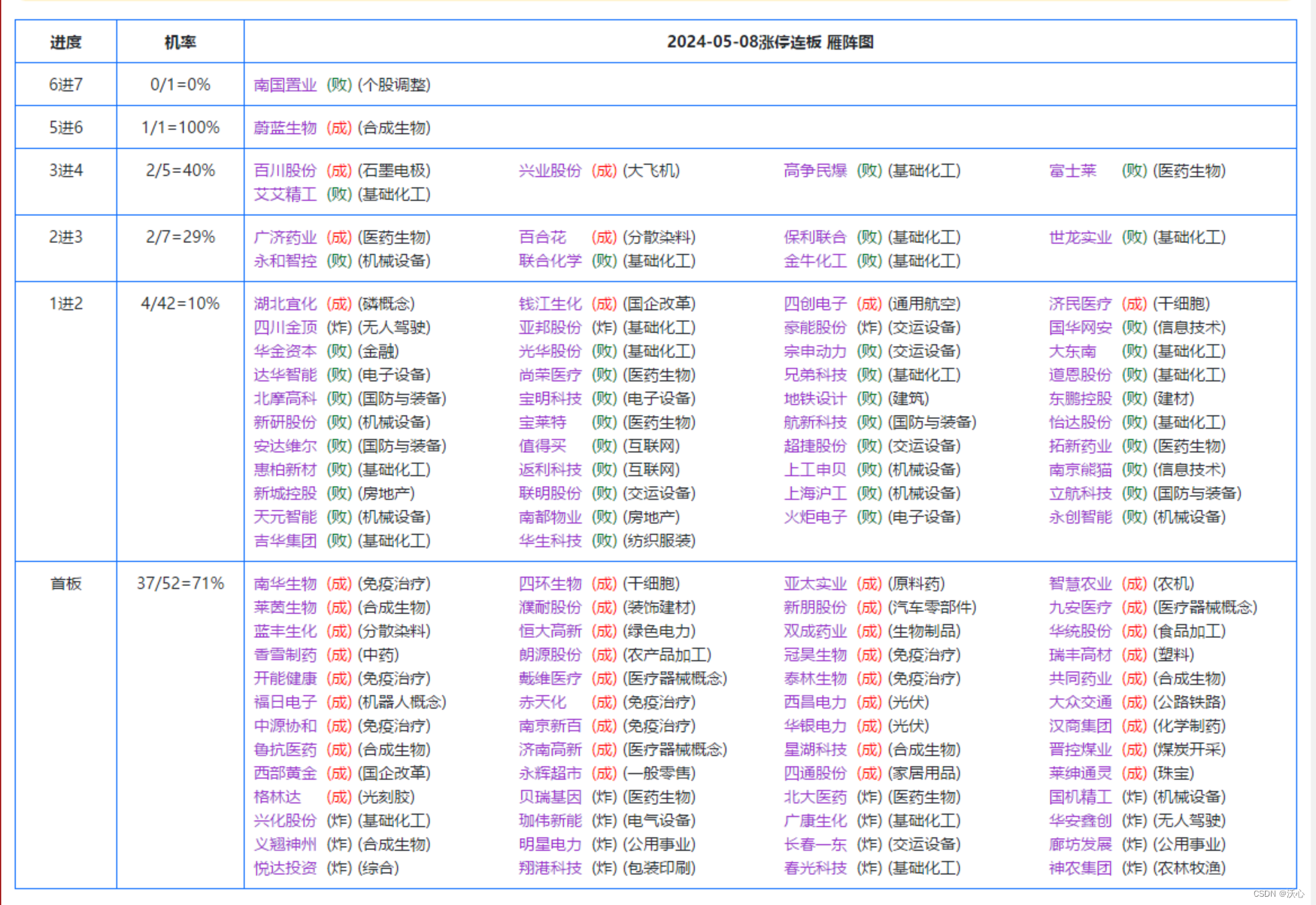
Task: Select the 永辉超市 link
Action: (x=550, y=773)
